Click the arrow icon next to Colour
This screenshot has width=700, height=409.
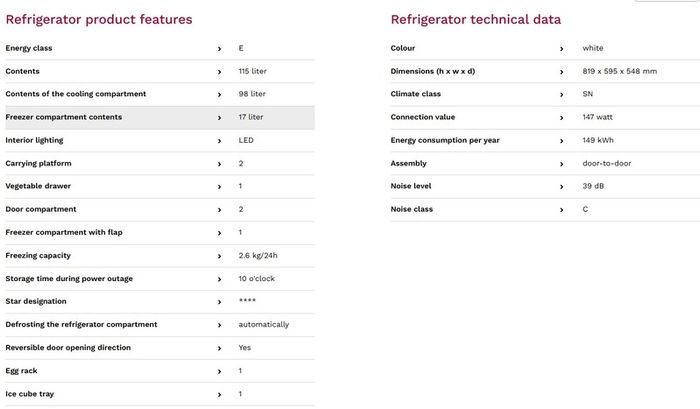pyautogui.click(x=562, y=49)
